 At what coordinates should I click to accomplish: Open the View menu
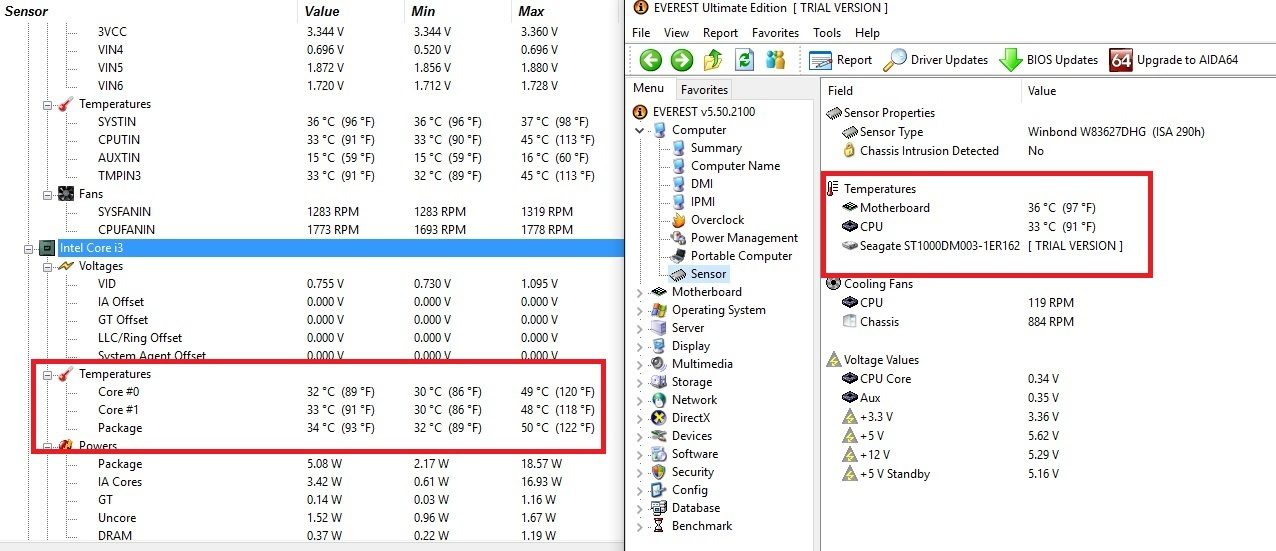pos(677,33)
